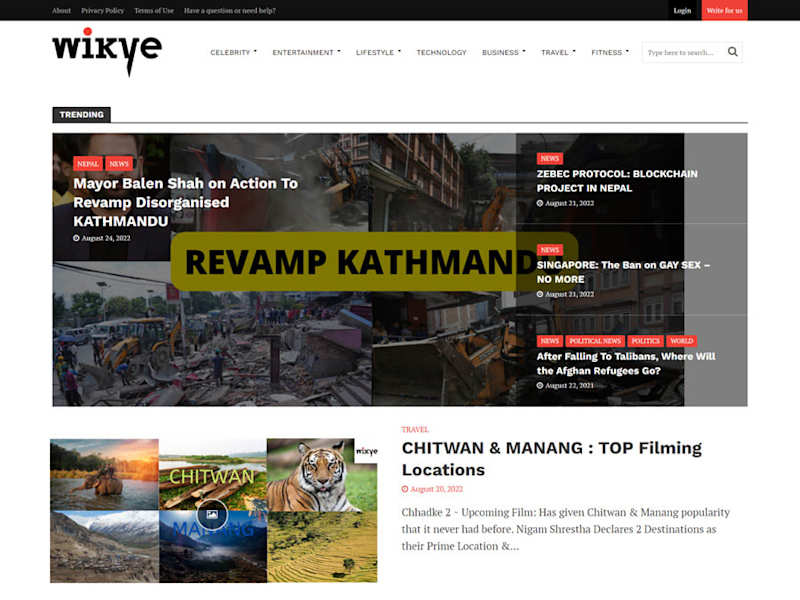Expand the Lifestyle menu dropdown

379,52
